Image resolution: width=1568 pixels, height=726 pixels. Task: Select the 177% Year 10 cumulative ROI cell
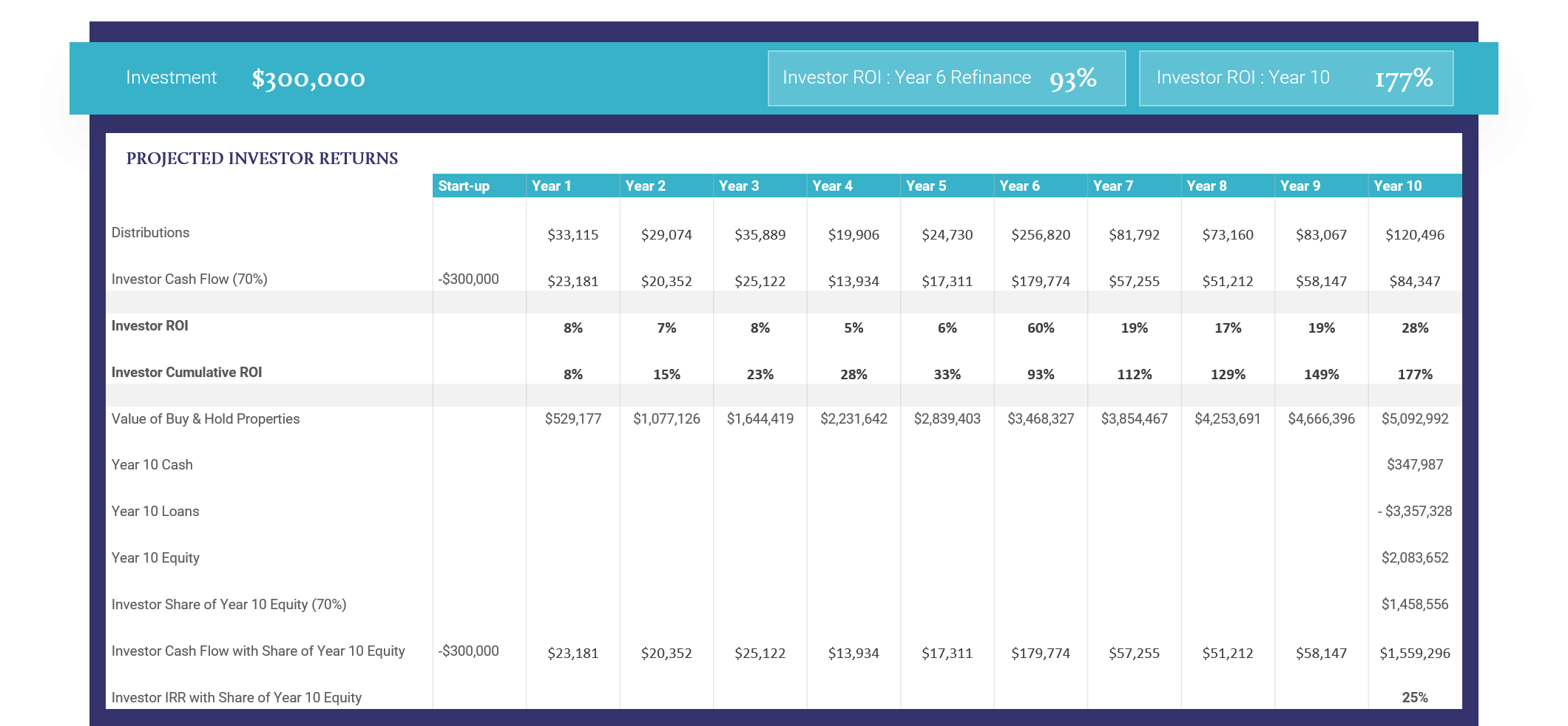(1415, 375)
